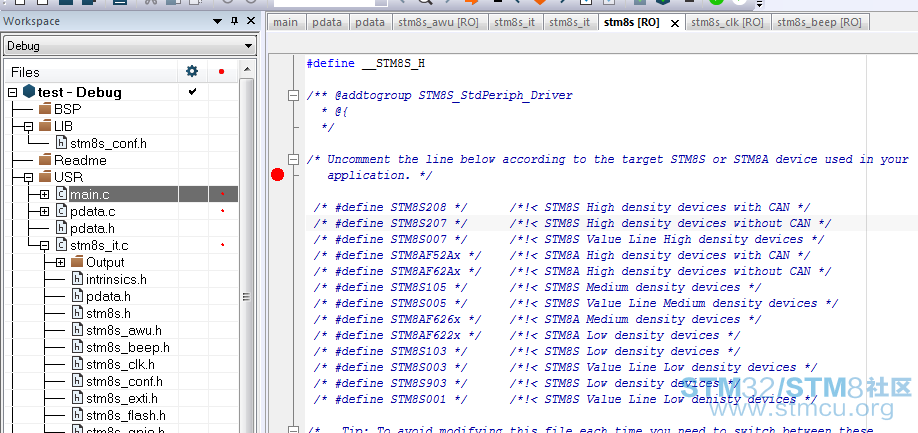918x433 pixels.
Task: Click the '#define STM8S007' comment line
Action: point(569,239)
